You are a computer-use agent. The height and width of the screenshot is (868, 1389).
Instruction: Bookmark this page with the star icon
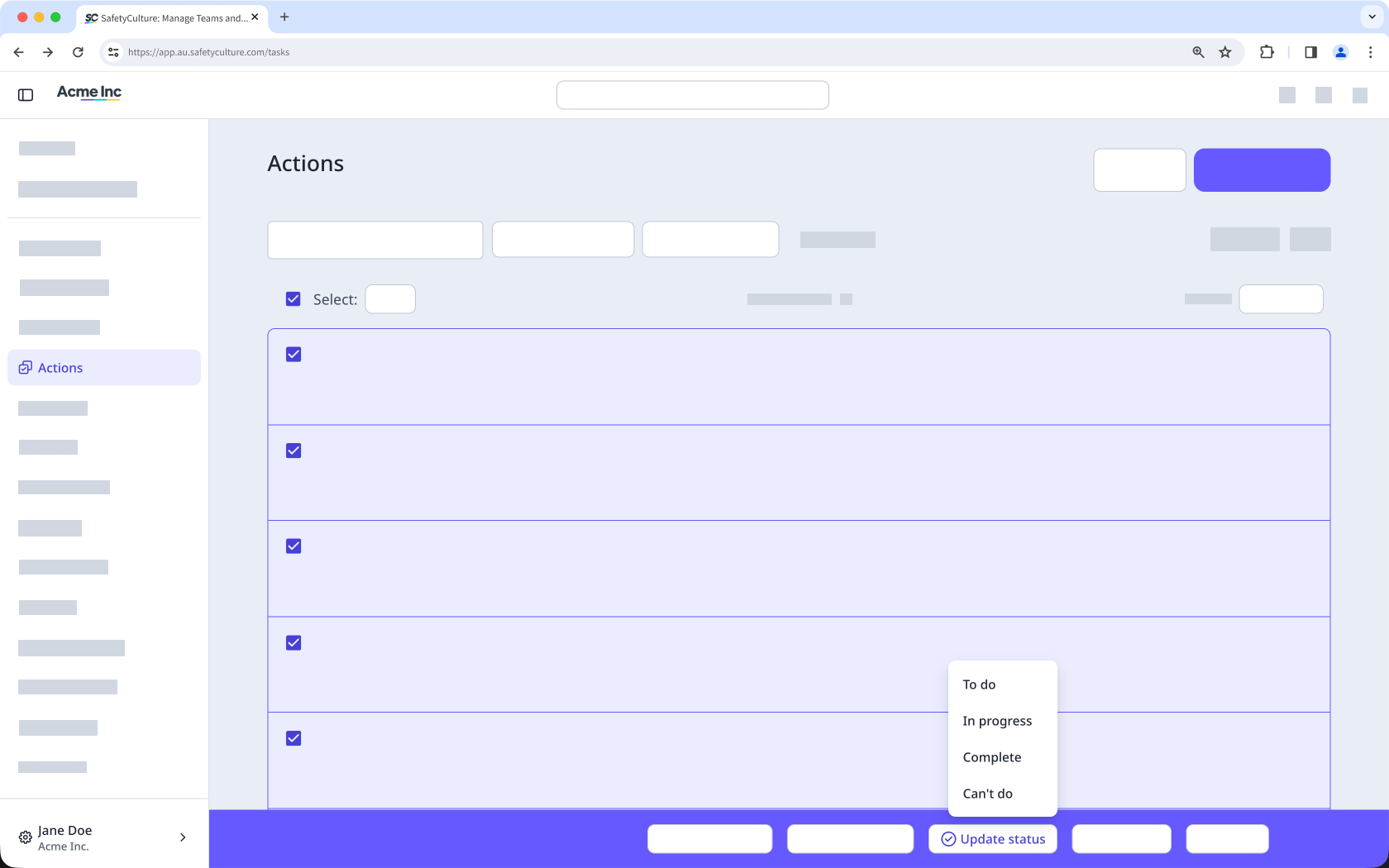1225,52
